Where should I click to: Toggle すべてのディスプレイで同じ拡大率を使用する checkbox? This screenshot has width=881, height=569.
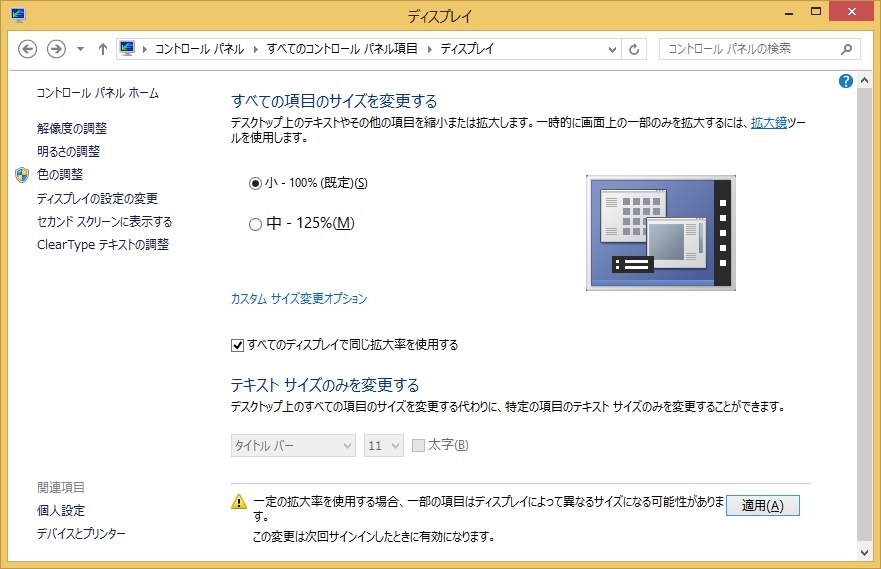pyautogui.click(x=237, y=345)
